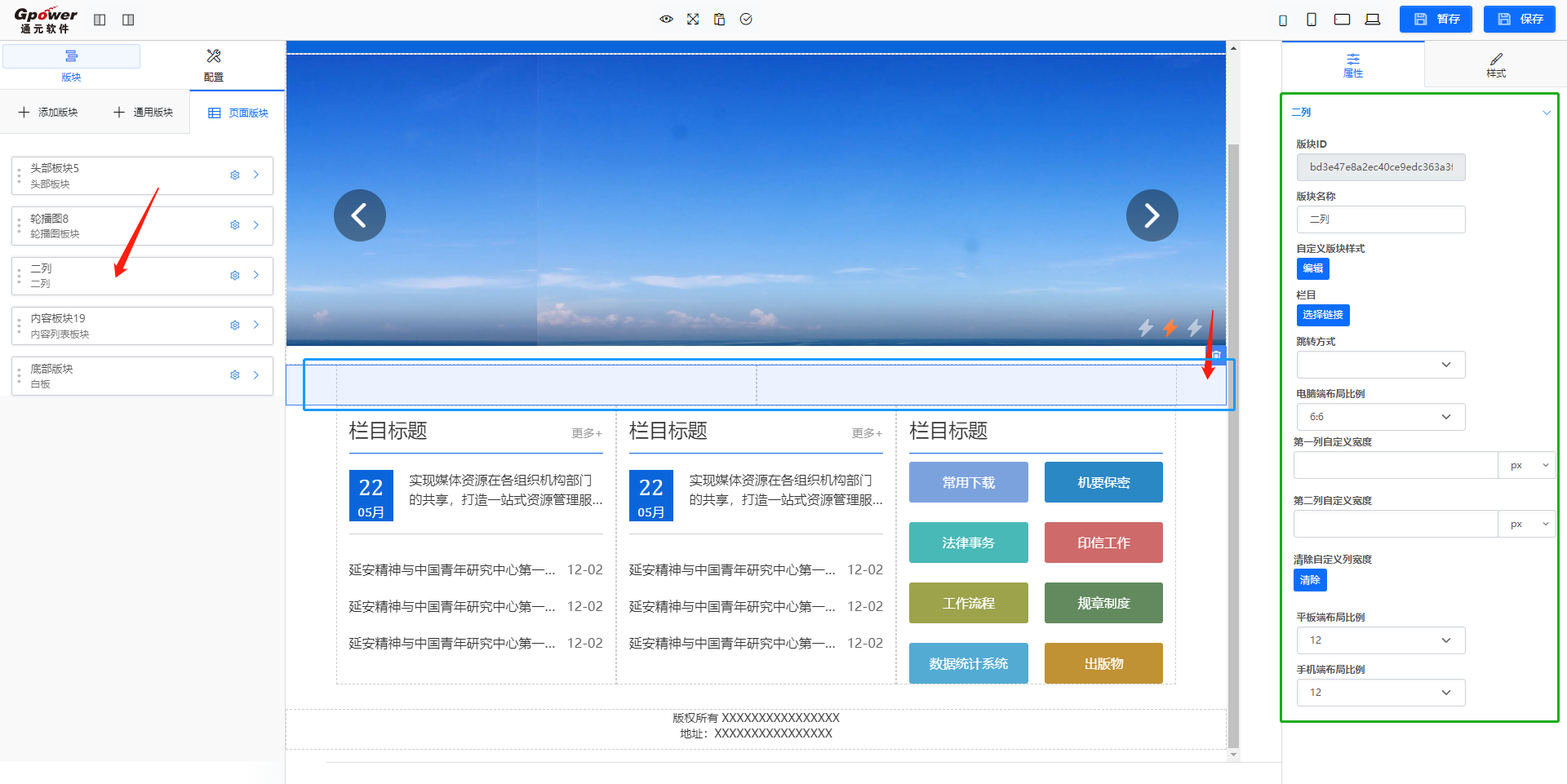The width and height of the screenshot is (1567, 784).
Task: Click the fullscreen expand icon in top toolbar
Action: pyautogui.click(x=693, y=19)
